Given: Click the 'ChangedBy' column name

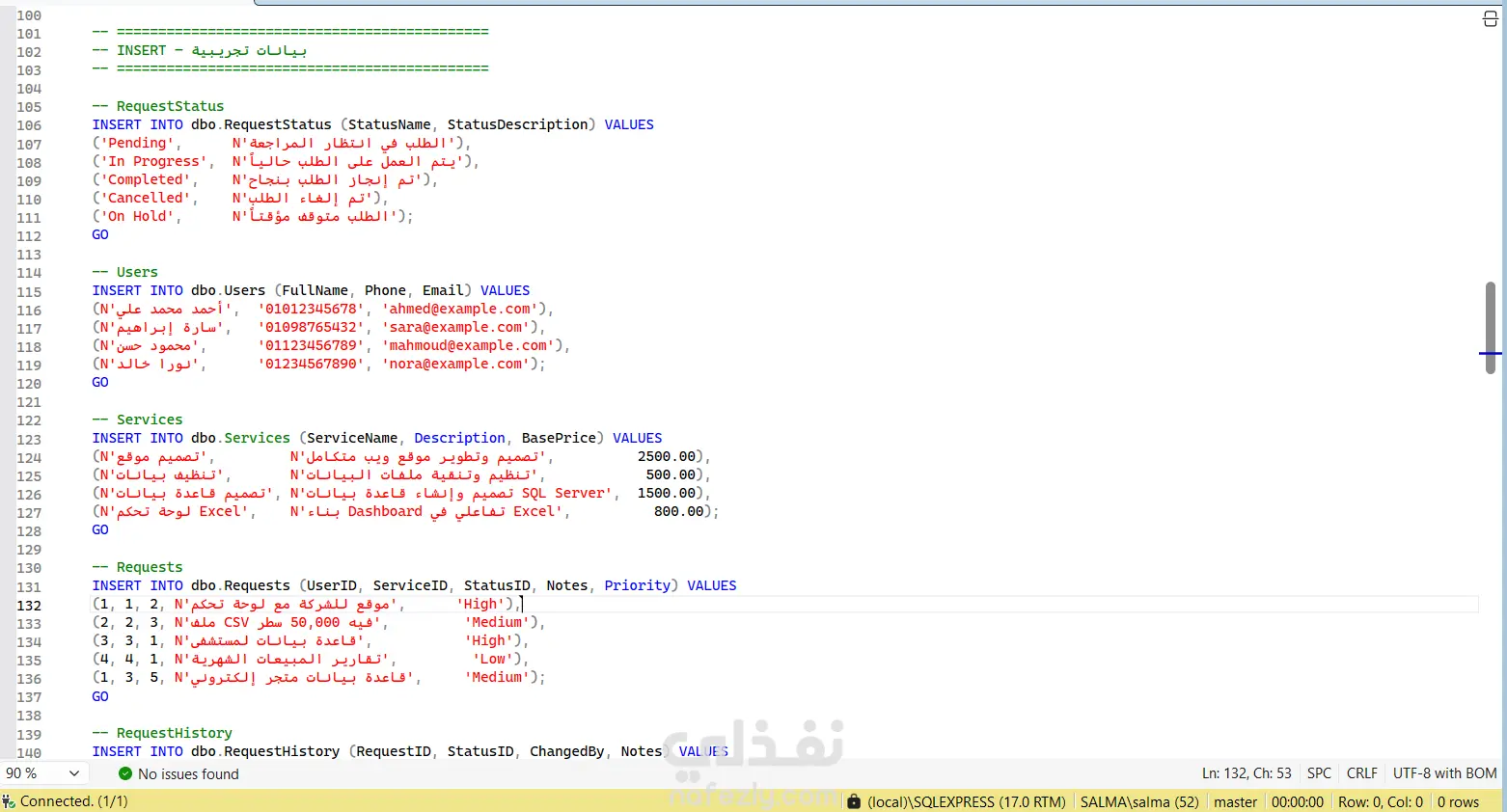Looking at the screenshot, I should tap(566, 751).
